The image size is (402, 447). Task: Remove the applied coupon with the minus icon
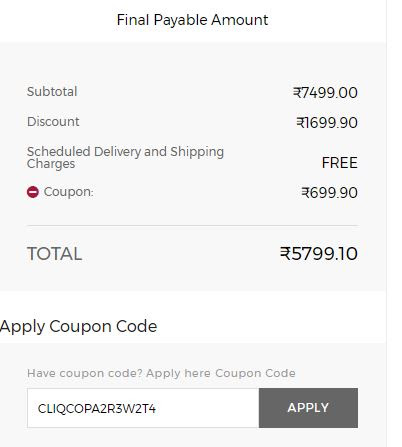[x=33, y=192]
